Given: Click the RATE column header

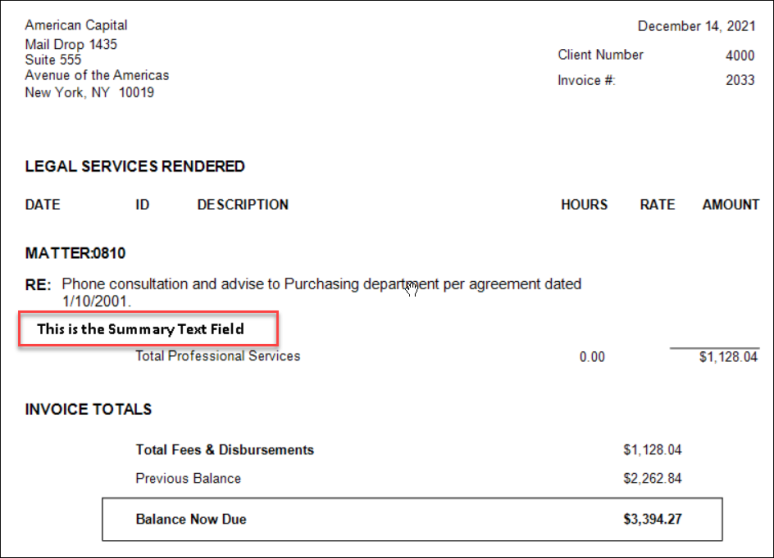Looking at the screenshot, I should 657,205.
